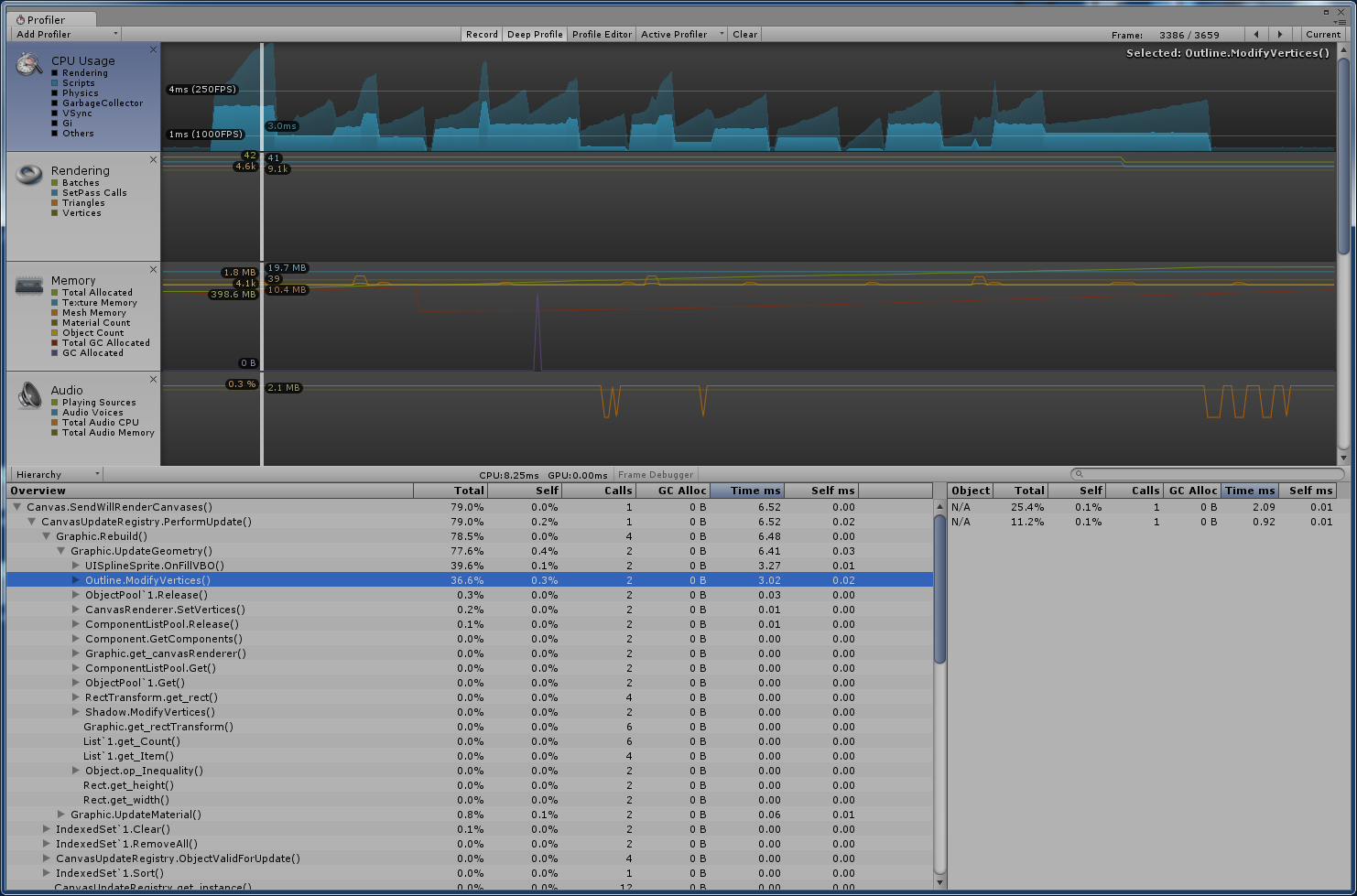This screenshot has height=896, width=1357.
Task: Enable Deep Profile mode
Action: (x=535, y=34)
